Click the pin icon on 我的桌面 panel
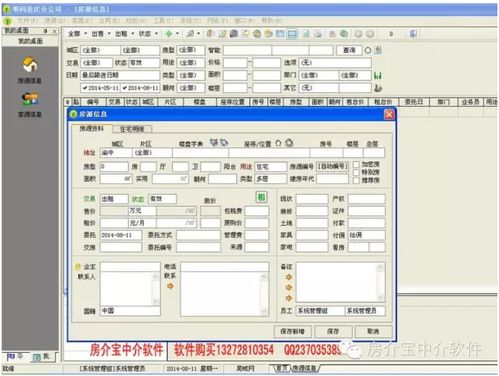 (46, 31)
